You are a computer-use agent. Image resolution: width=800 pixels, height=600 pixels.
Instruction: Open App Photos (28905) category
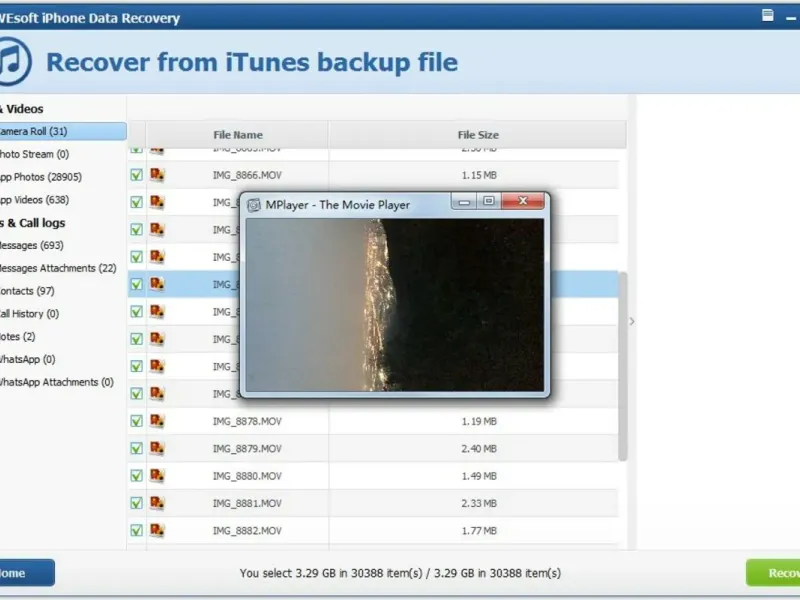pyautogui.click(x=40, y=177)
